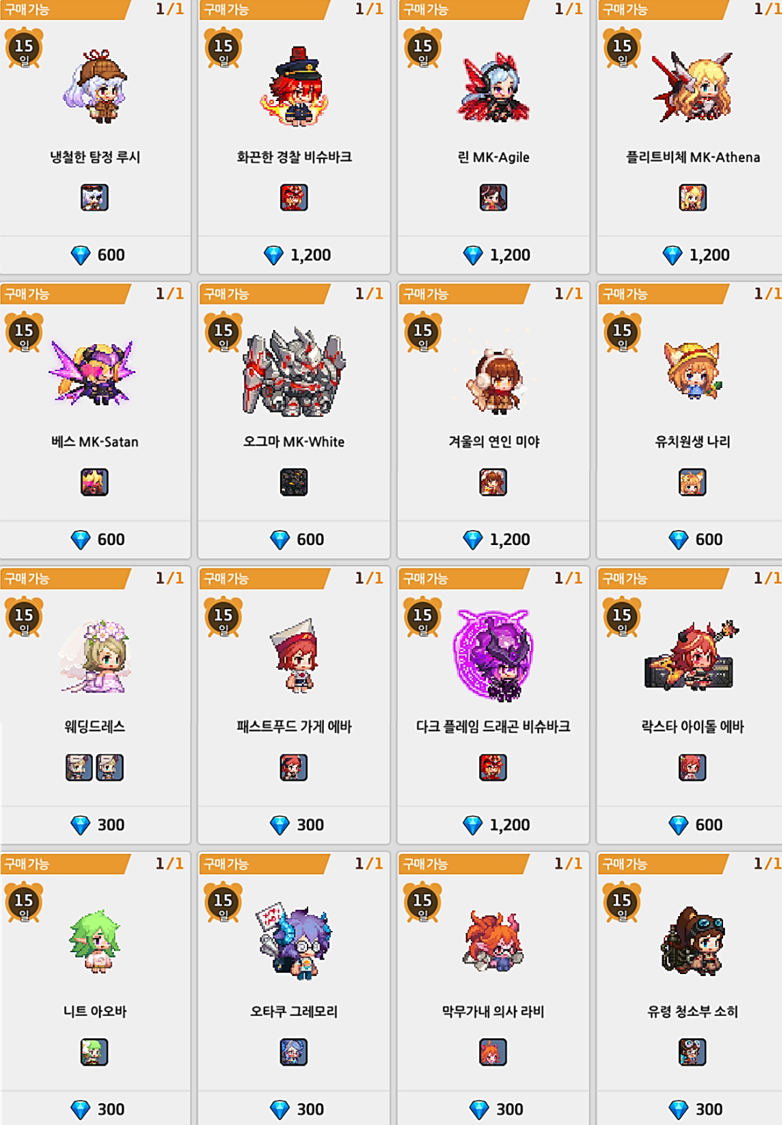This screenshot has width=782, height=1125.
Task: Click 구매가능 banner on 오그마 MK-White card
Action: 264,294
